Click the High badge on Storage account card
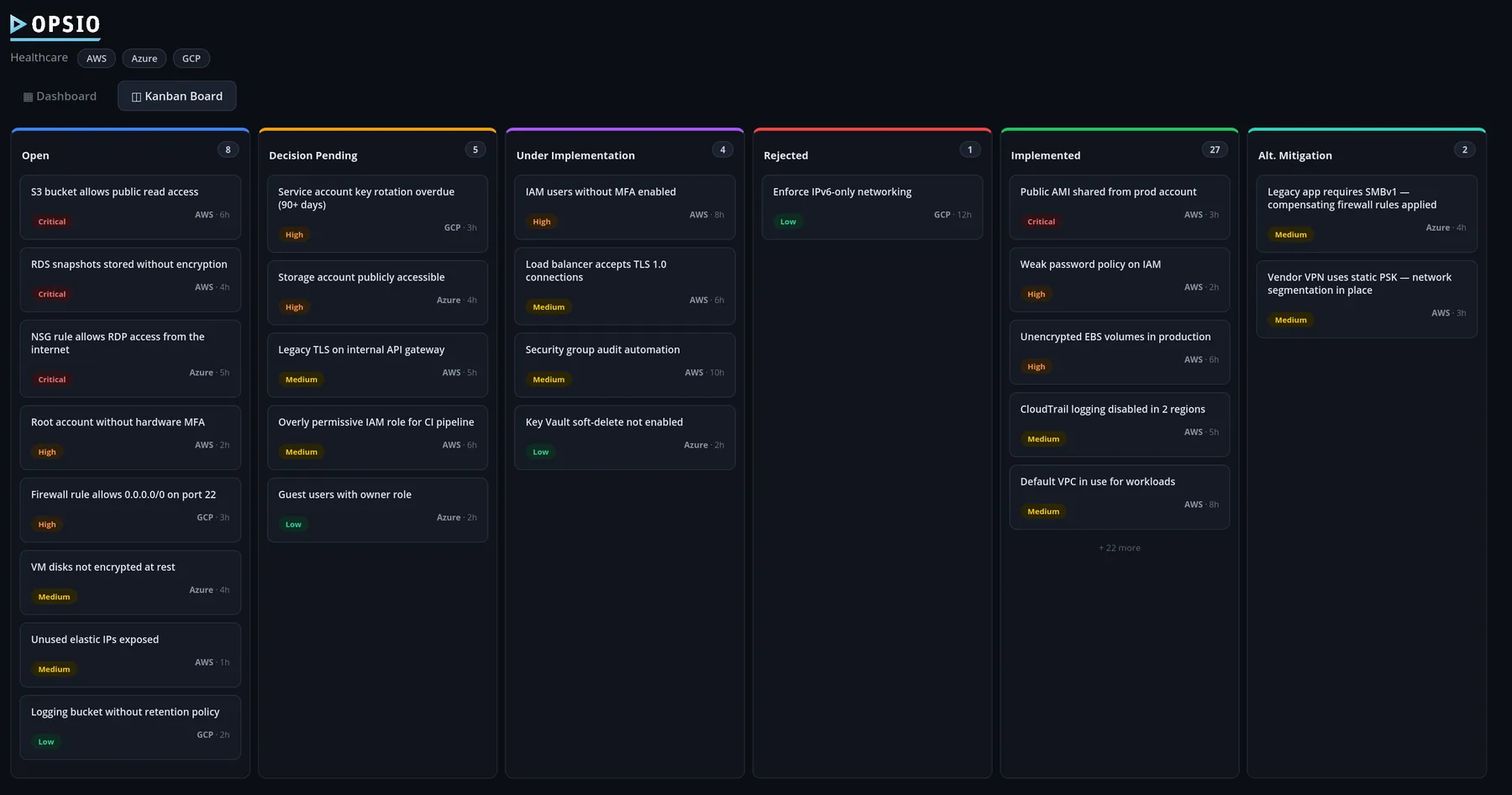The height and width of the screenshot is (795, 1512). click(294, 307)
